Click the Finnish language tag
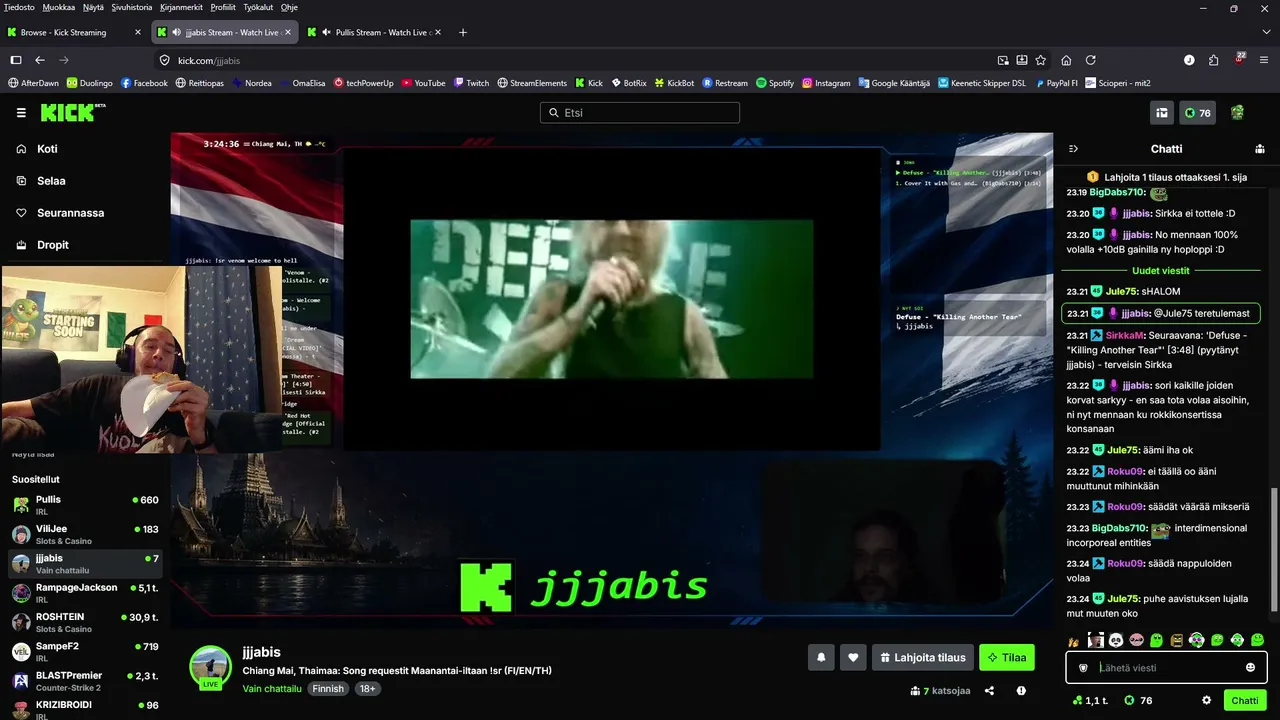The image size is (1280, 720). coord(328,689)
